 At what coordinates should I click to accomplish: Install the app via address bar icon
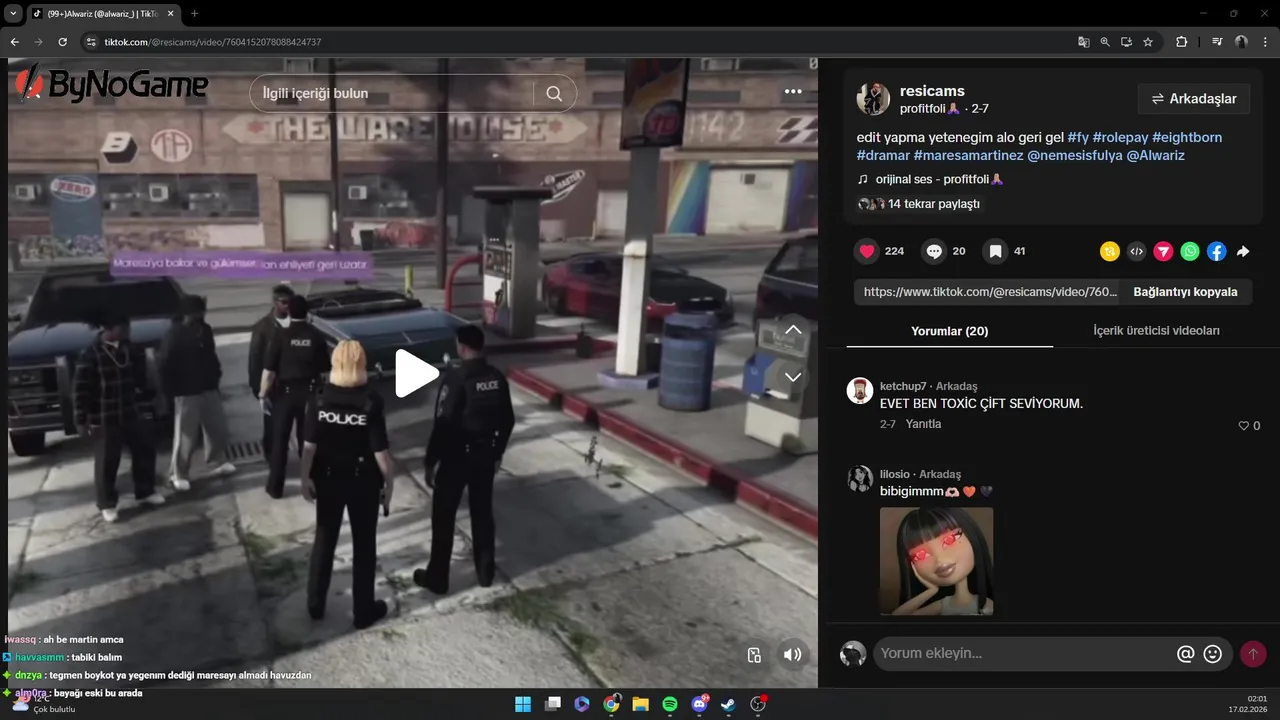[x=1126, y=42]
